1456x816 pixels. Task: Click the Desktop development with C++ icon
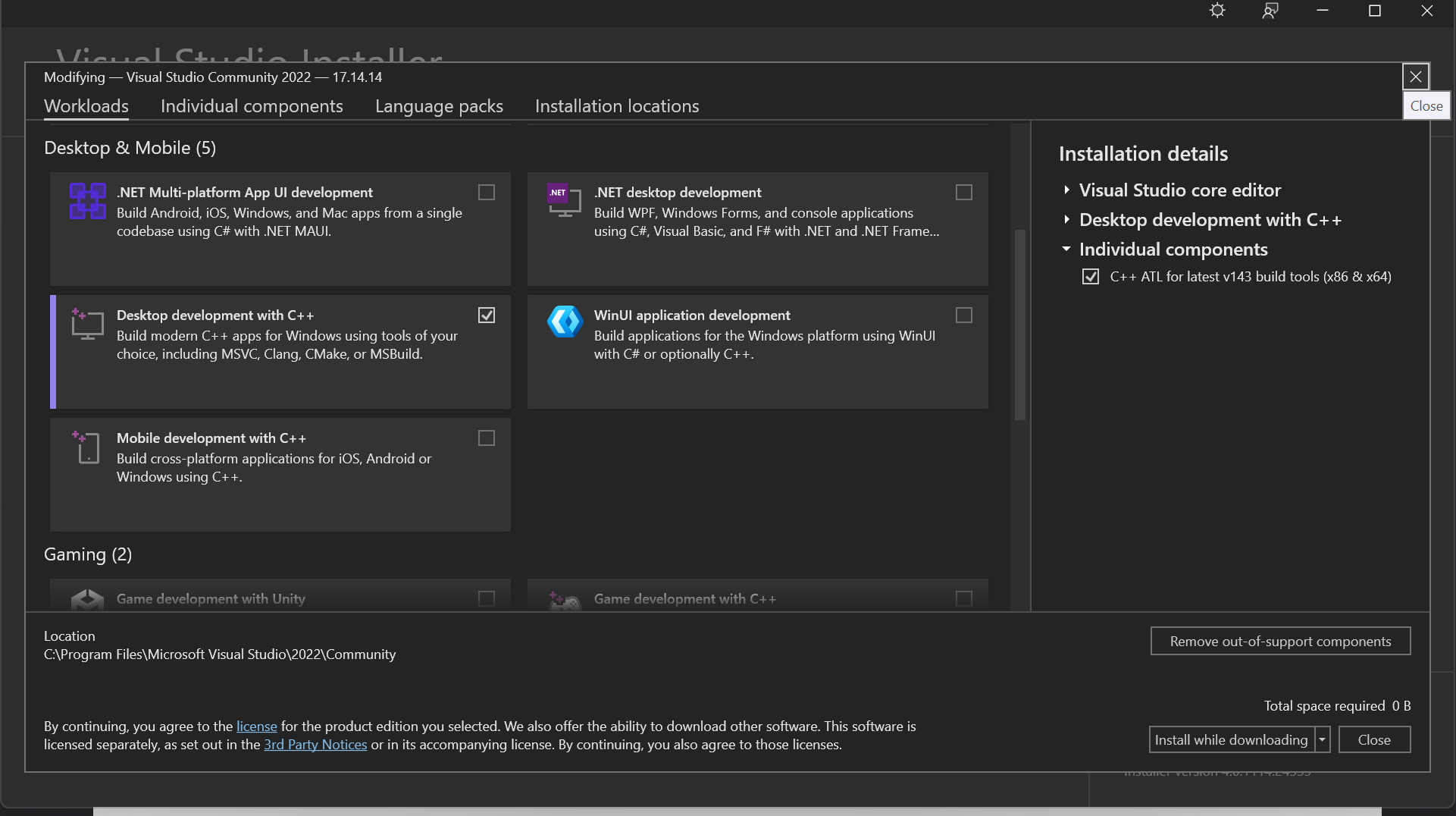point(87,324)
